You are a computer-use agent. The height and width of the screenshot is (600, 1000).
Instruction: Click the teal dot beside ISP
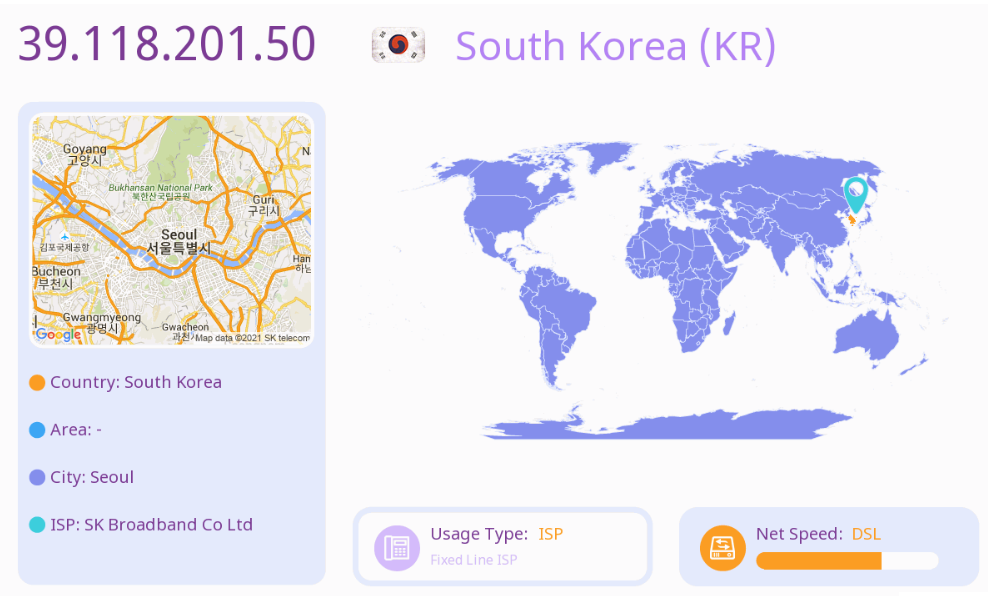[x=37, y=525]
